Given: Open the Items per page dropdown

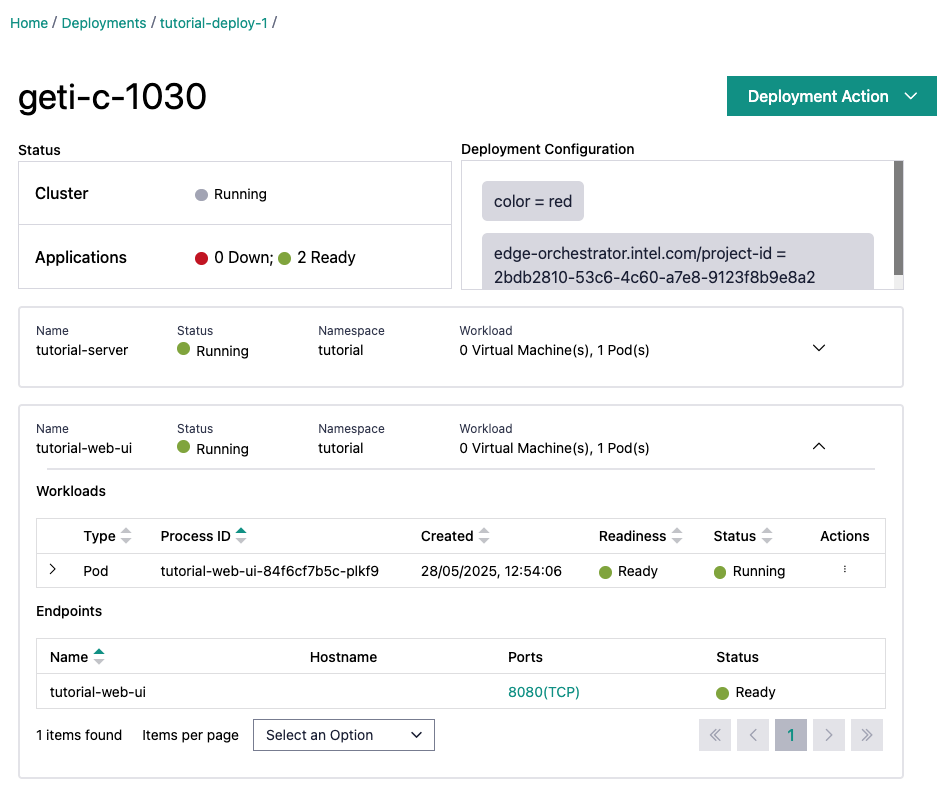Looking at the screenshot, I should [x=344, y=735].
